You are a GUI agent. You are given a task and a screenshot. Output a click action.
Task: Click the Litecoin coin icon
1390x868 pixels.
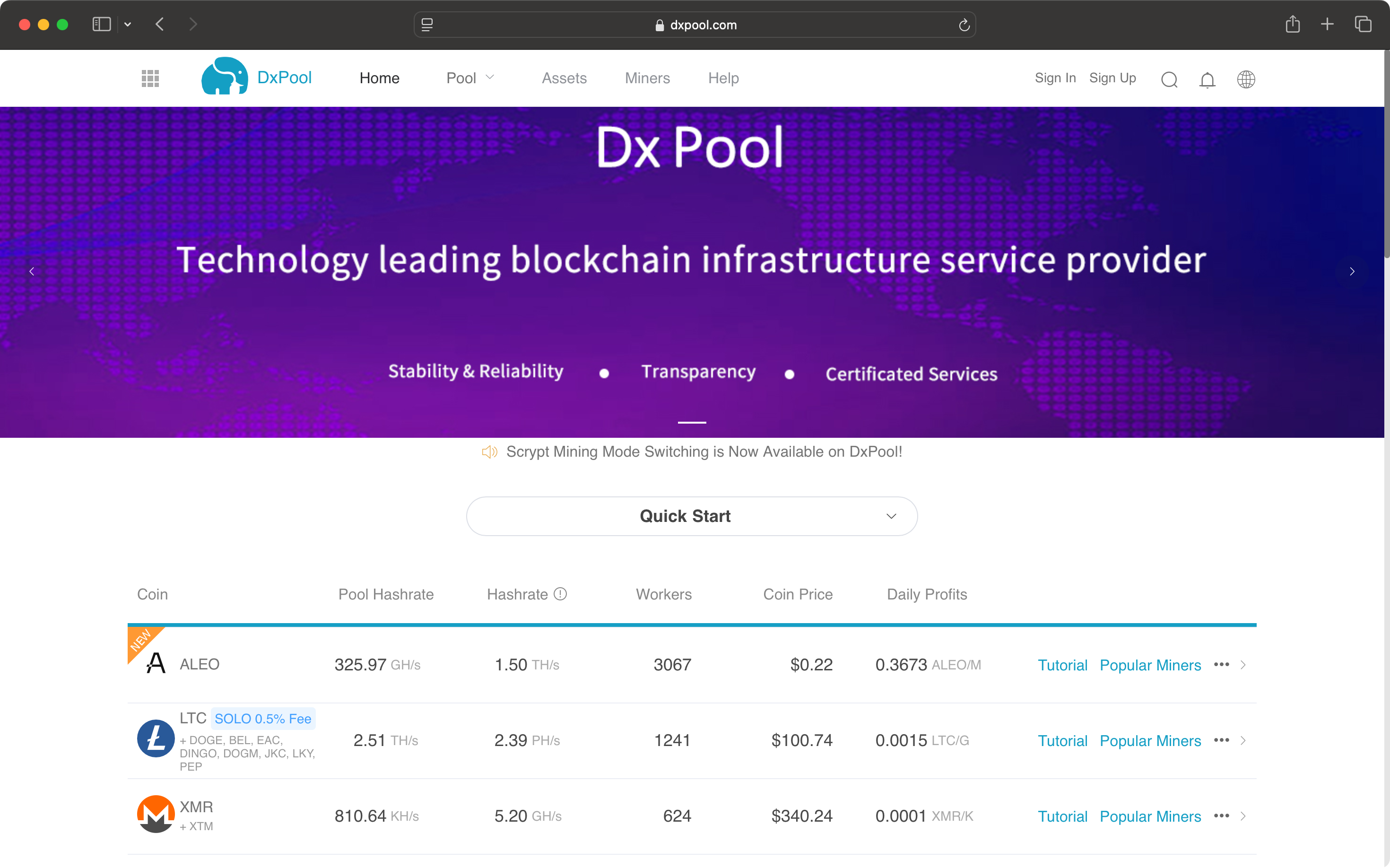click(x=156, y=738)
